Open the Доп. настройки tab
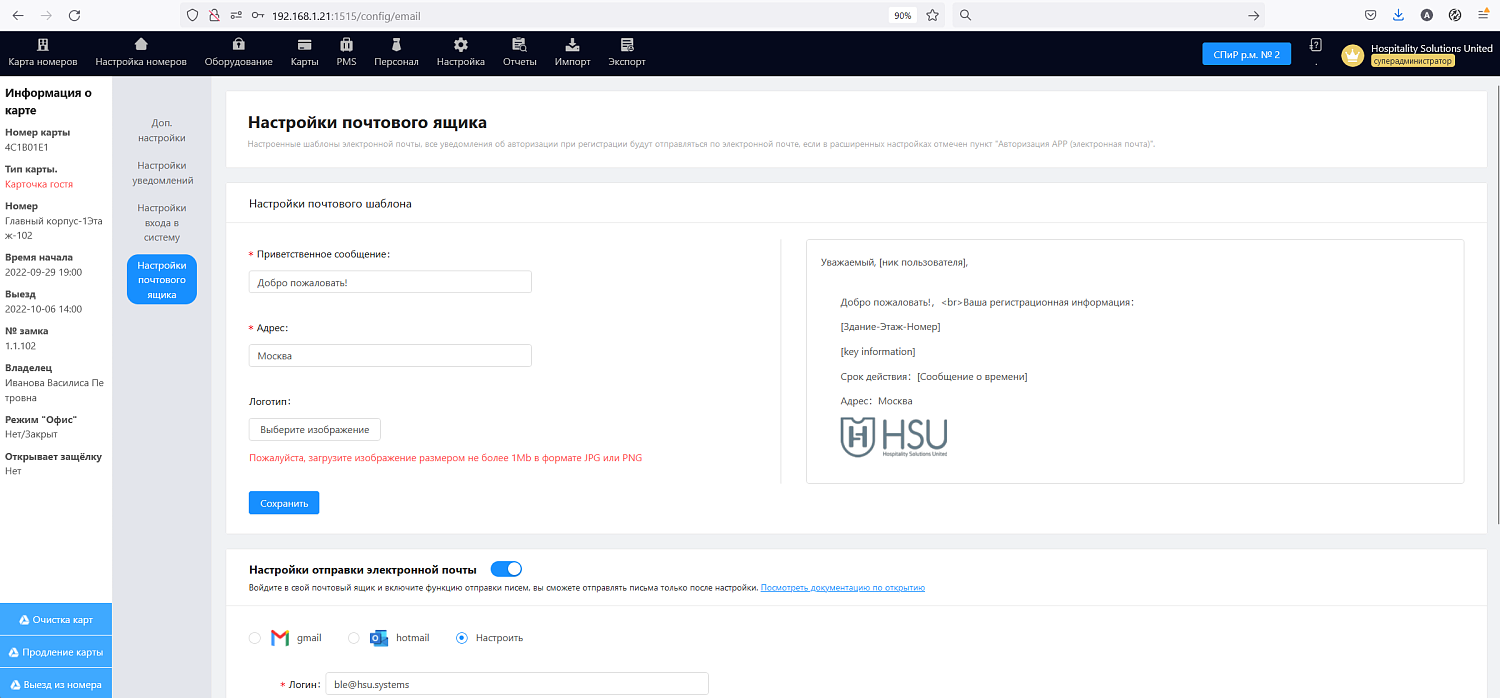The height and width of the screenshot is (698, 1500). (x=161, y=130)
